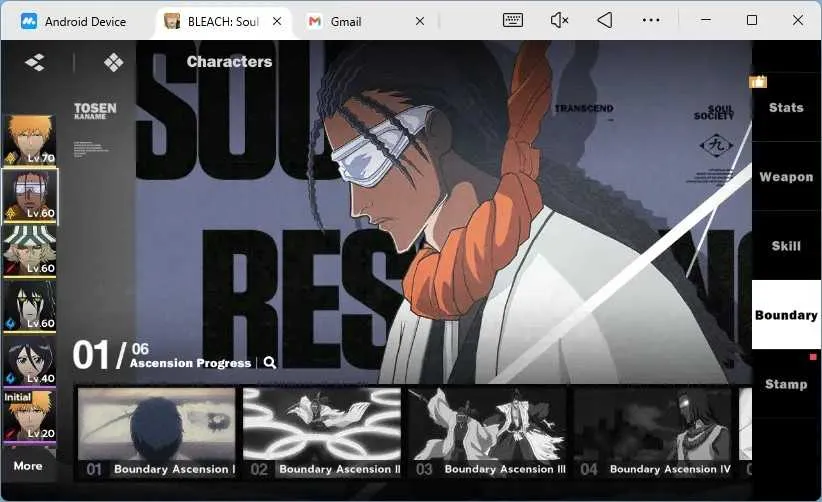822x502 pixels.
Task: Open Boundary Ascension I card
Action: click(x=157, y=433)
